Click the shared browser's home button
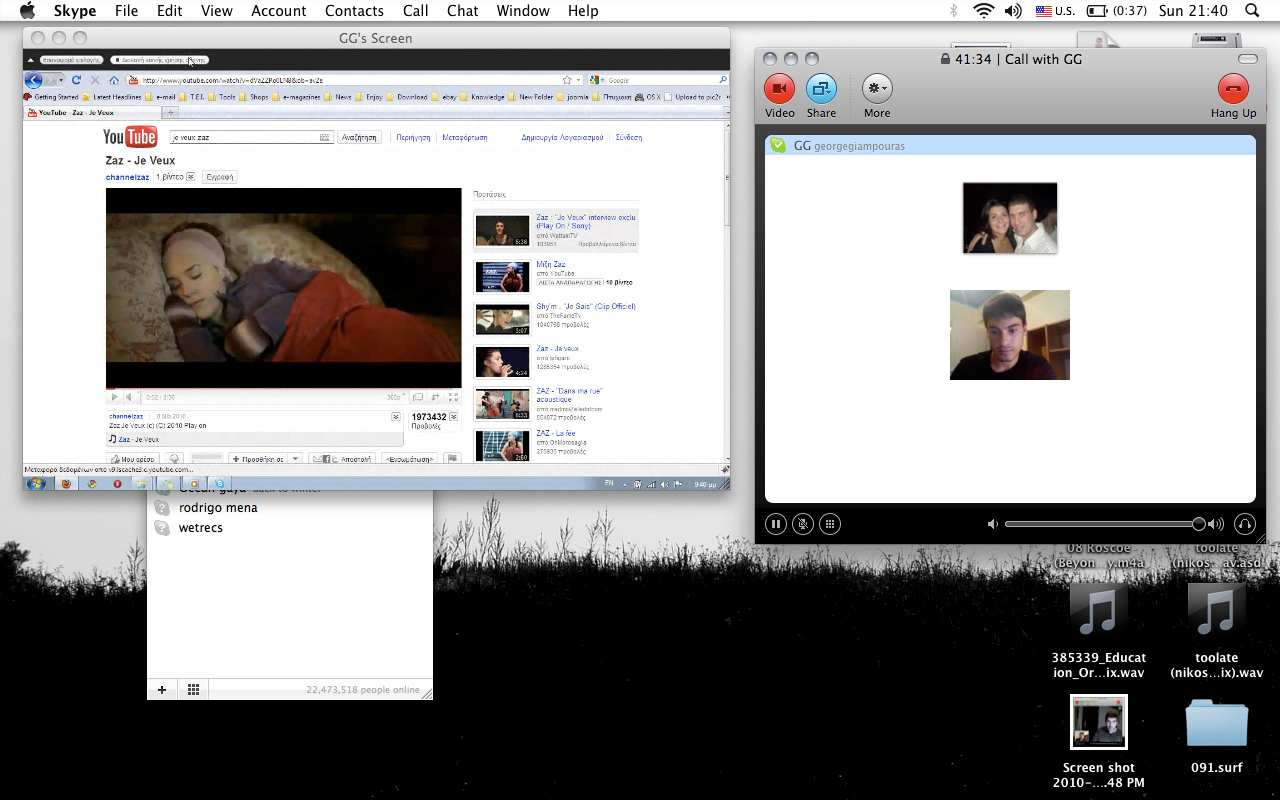Image resolution: width=1280 pixels, height=800 pixels. [x=114, y=80]
